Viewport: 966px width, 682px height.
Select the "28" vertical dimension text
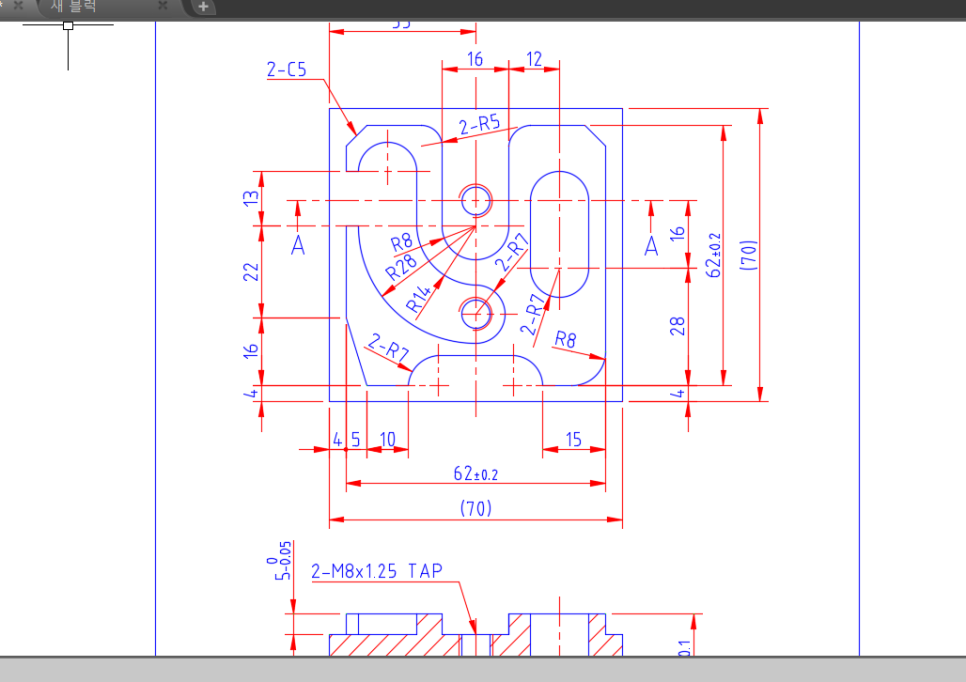677,326
